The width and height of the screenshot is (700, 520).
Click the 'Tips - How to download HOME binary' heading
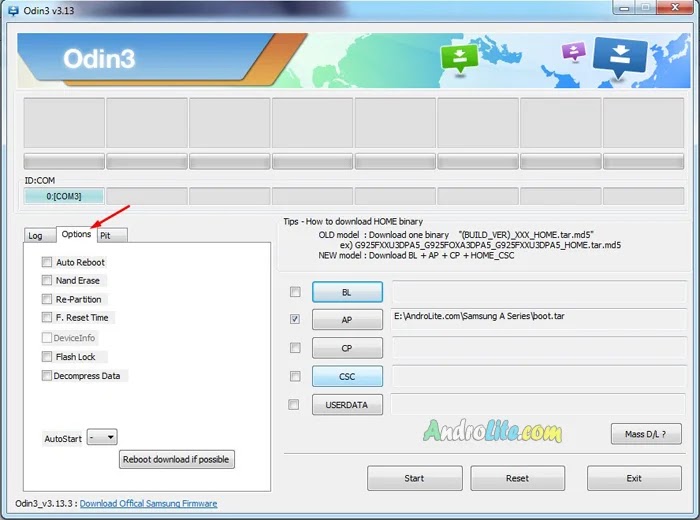coord(353,221)
